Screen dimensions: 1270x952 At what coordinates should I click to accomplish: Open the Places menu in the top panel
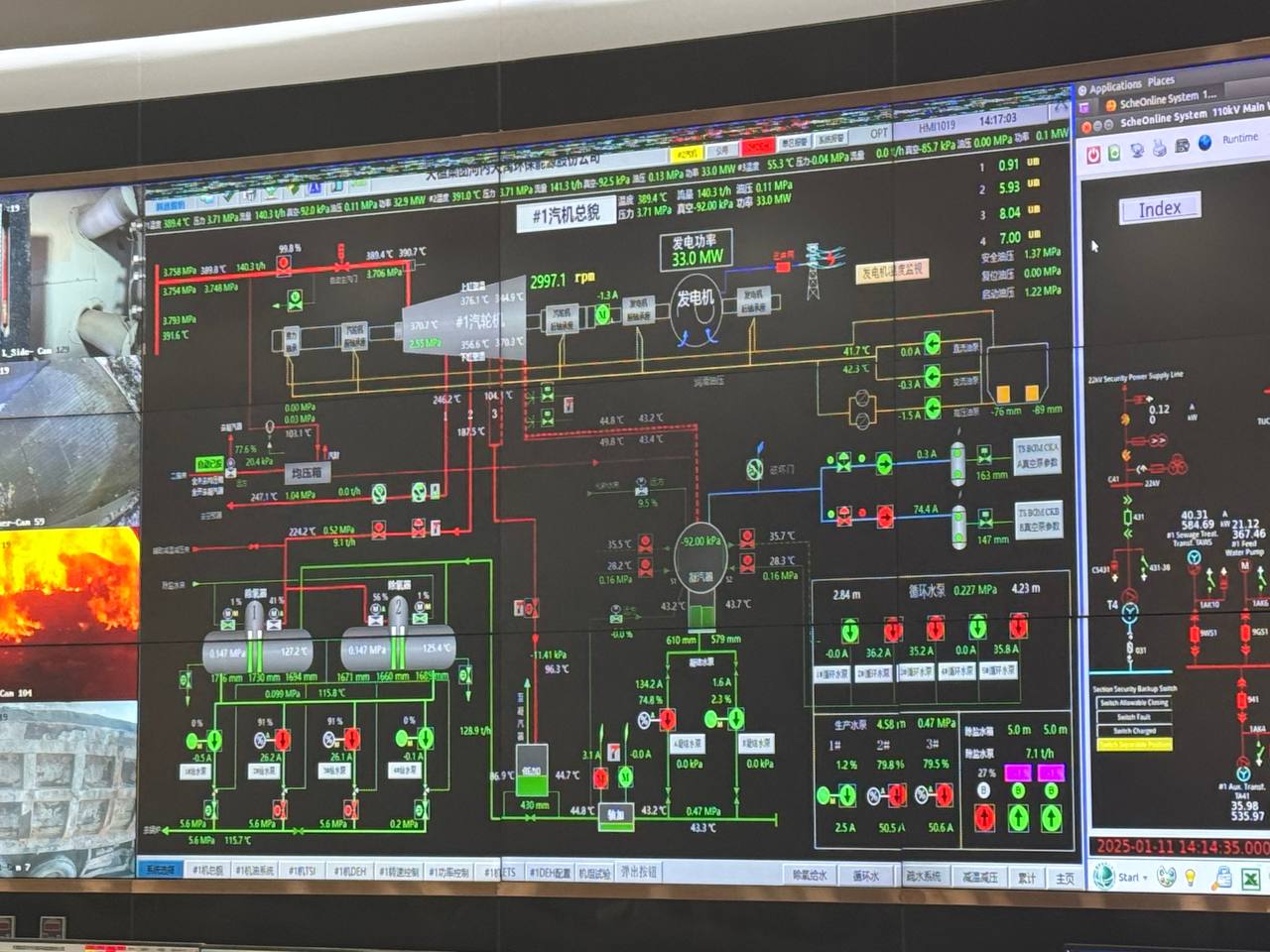click(x=1161, y=81)
